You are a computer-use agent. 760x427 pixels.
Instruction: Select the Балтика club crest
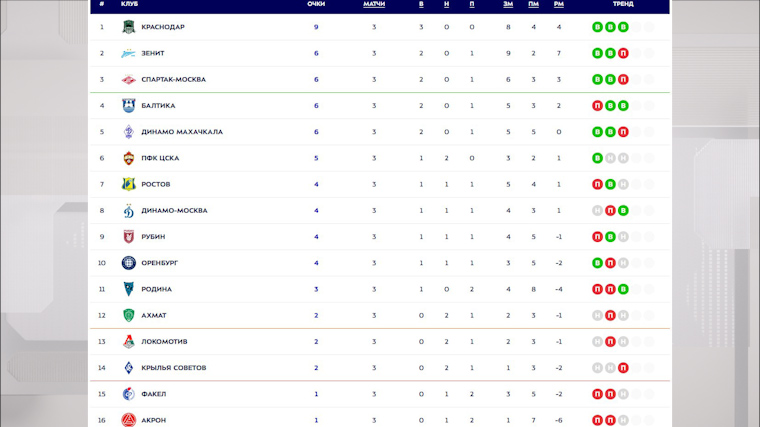click(128, 106)
